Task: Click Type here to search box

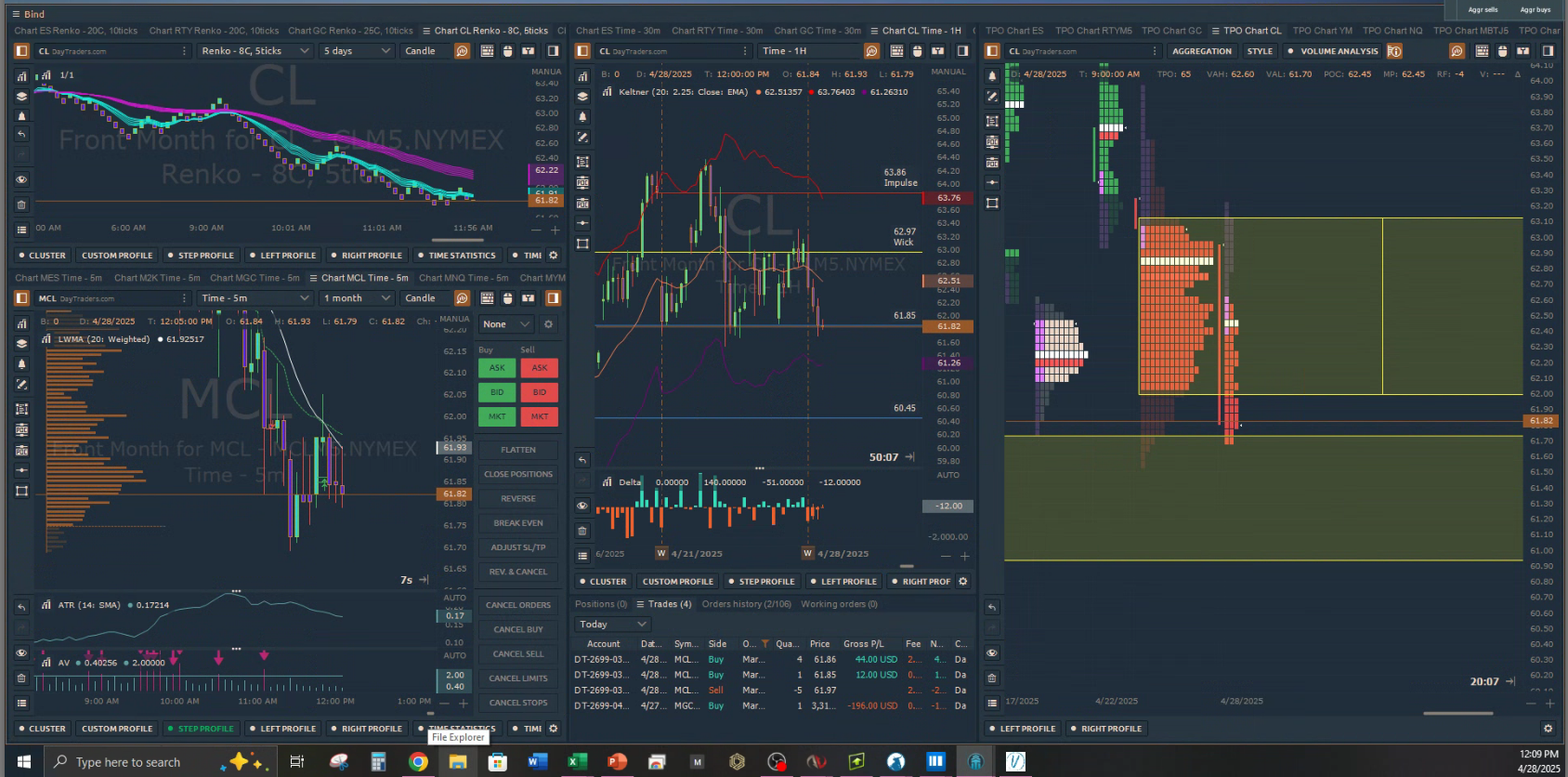Action: pos(160,762)
